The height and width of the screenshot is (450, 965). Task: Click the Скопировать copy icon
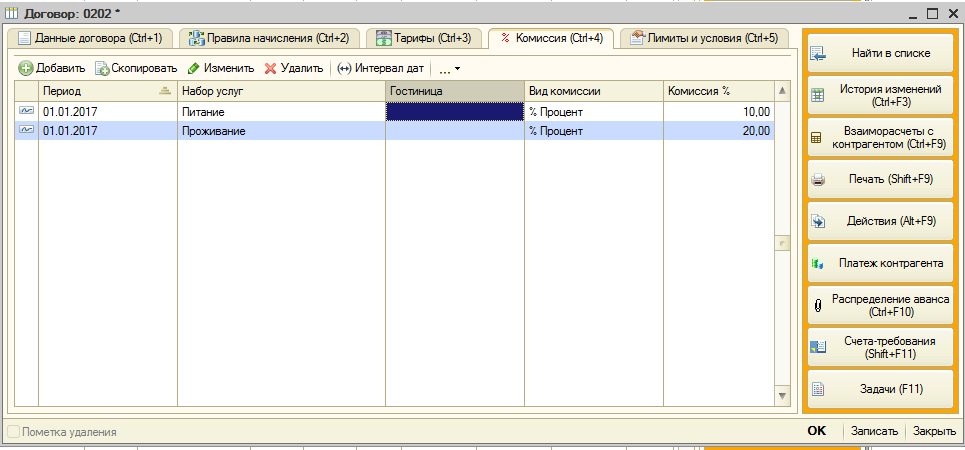[102, 68]
